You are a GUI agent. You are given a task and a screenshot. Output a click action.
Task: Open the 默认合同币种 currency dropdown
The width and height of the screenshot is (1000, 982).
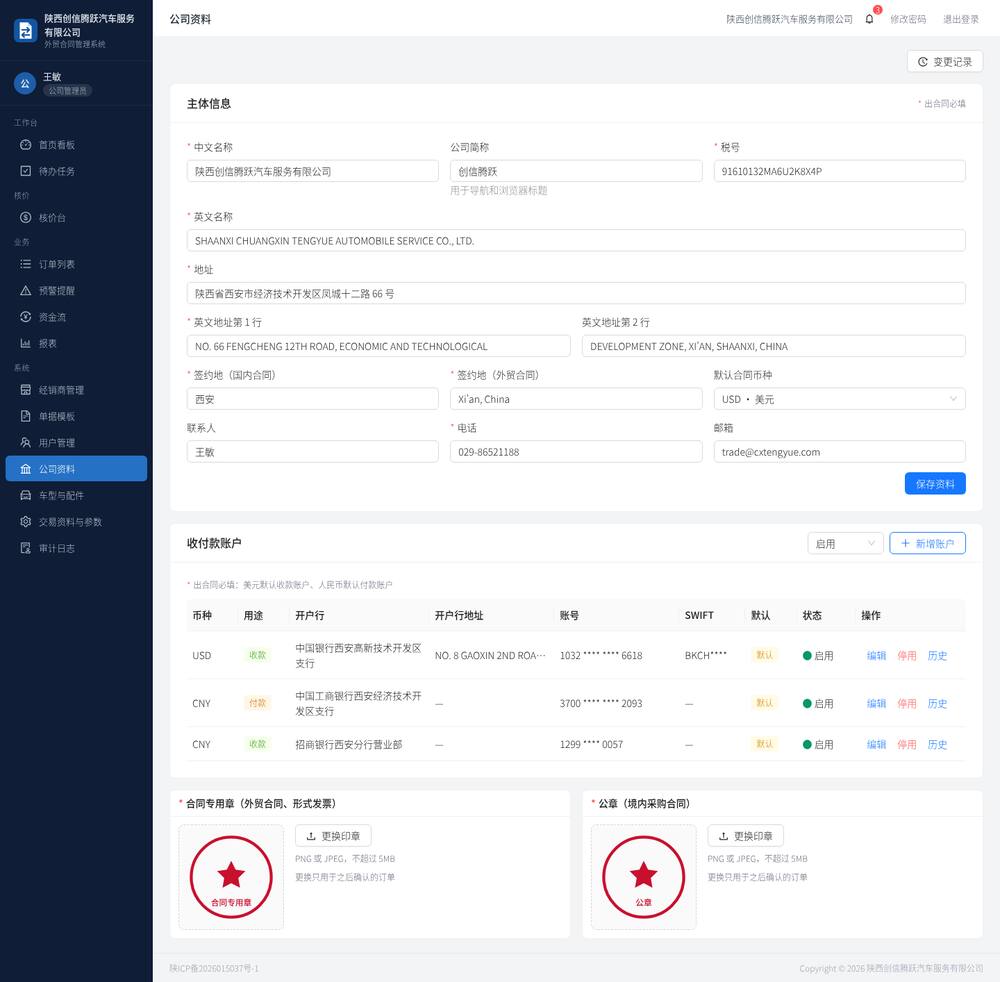tap(839, 399)
